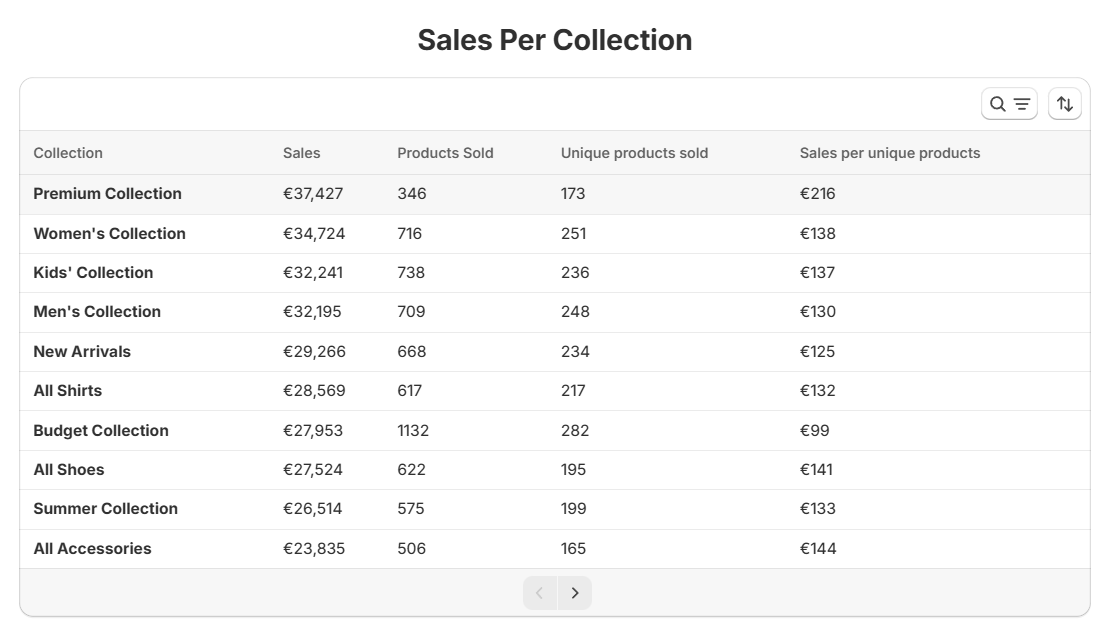Open the Women's Collection entry
The width and height of the screenshot is (1115, 641).
pyautogui.click(x=108, y=233)
